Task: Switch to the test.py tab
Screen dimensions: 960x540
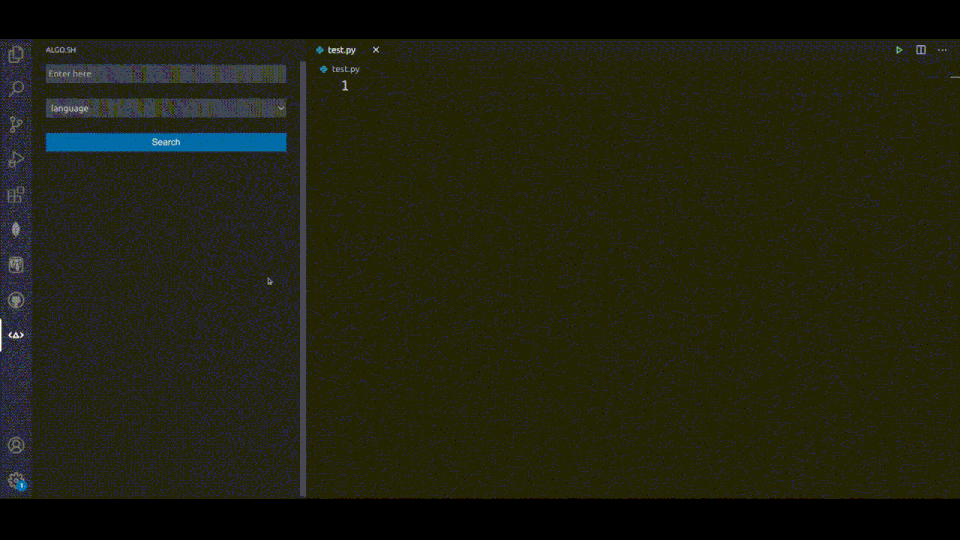Action: click(341, 50)
